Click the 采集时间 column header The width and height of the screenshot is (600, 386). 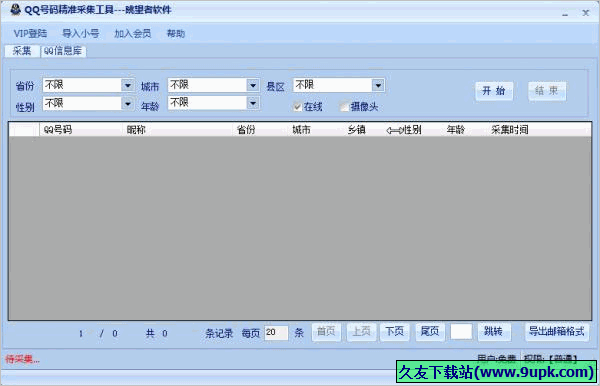(509, 130)
